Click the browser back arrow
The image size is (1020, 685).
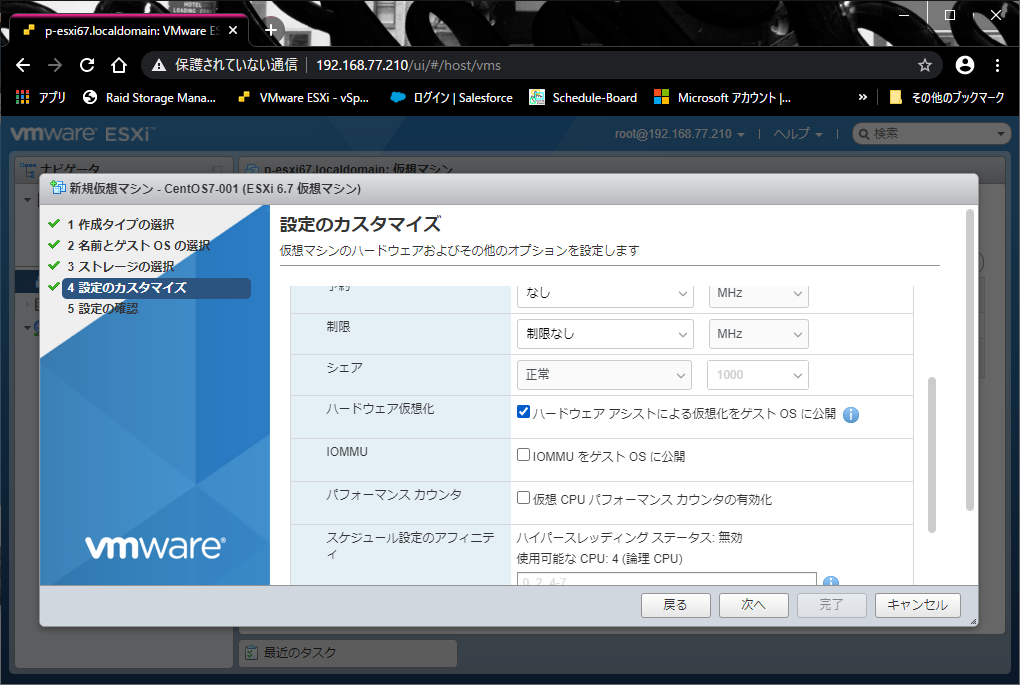(23, 65)
